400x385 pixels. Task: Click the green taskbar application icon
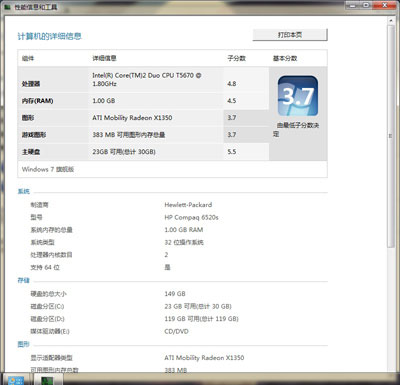tap(47, 380)
